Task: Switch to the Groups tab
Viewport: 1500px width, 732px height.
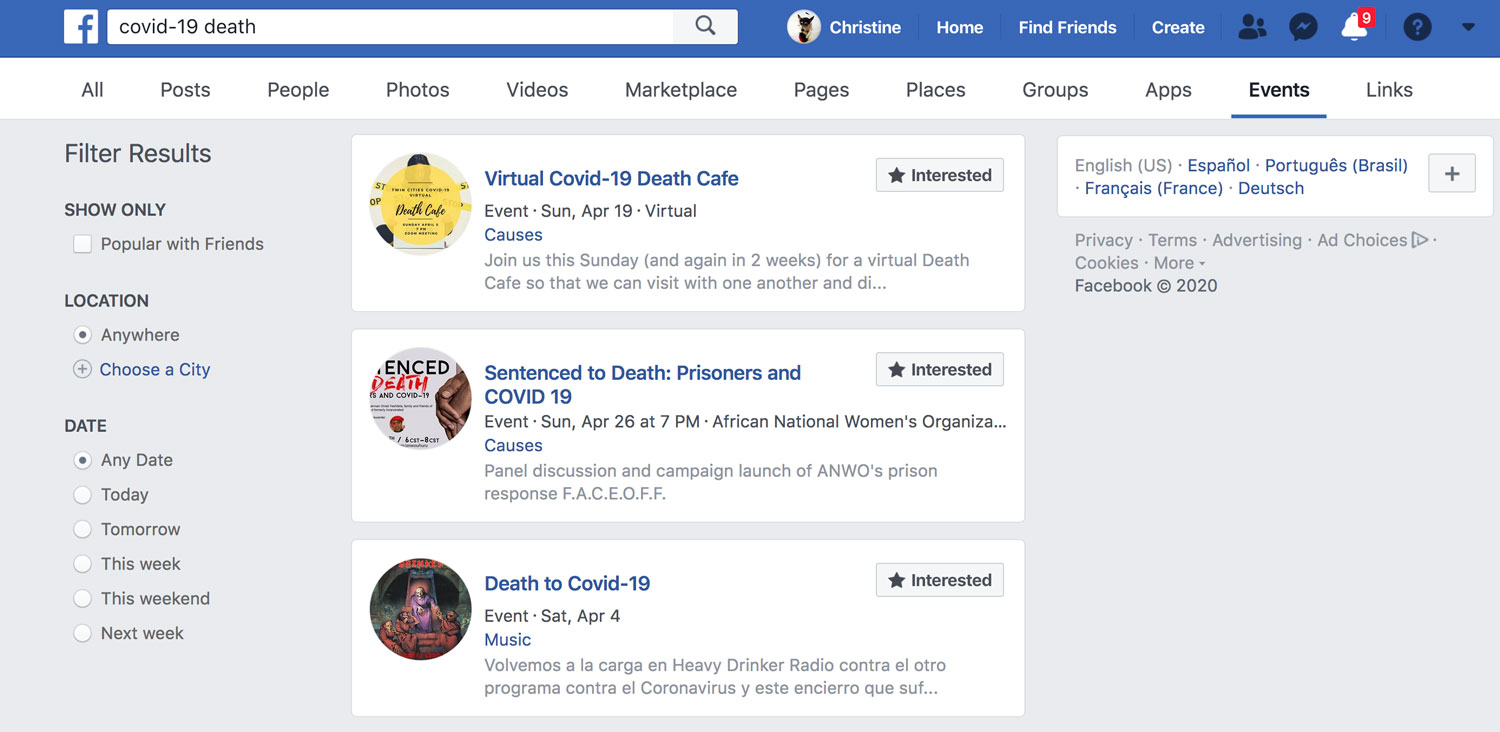Action: tap(1054, 90)
